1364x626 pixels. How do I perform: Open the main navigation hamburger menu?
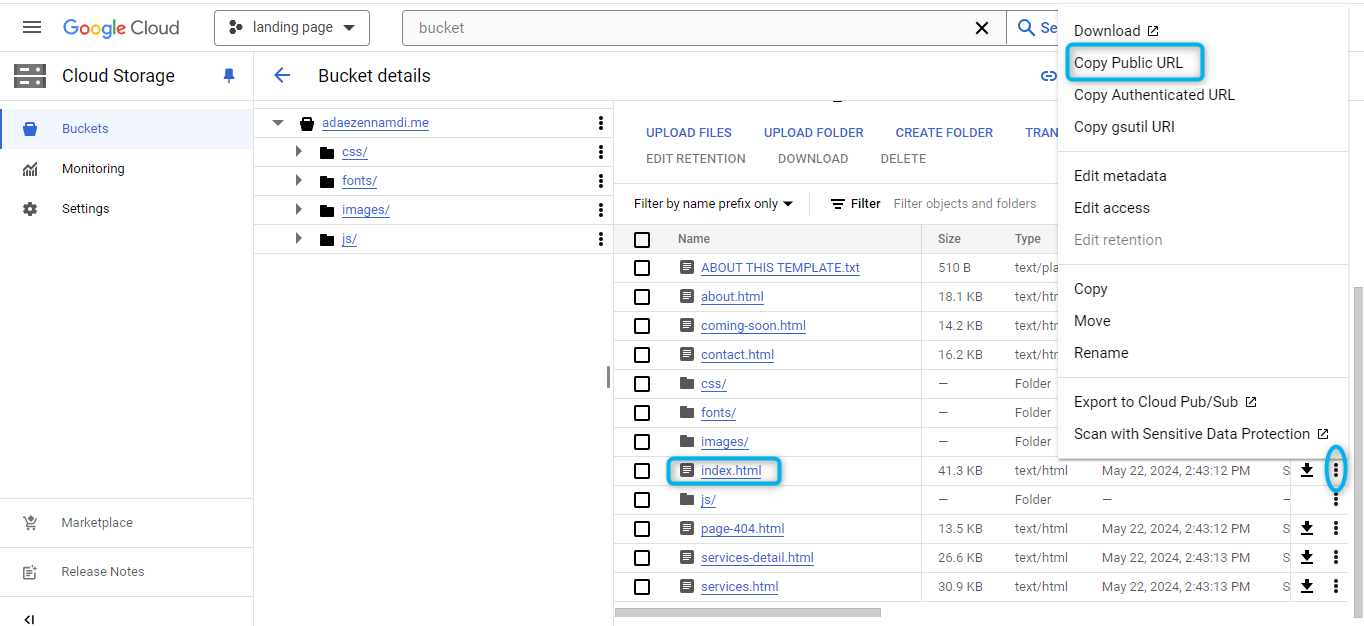coord(32,28)
